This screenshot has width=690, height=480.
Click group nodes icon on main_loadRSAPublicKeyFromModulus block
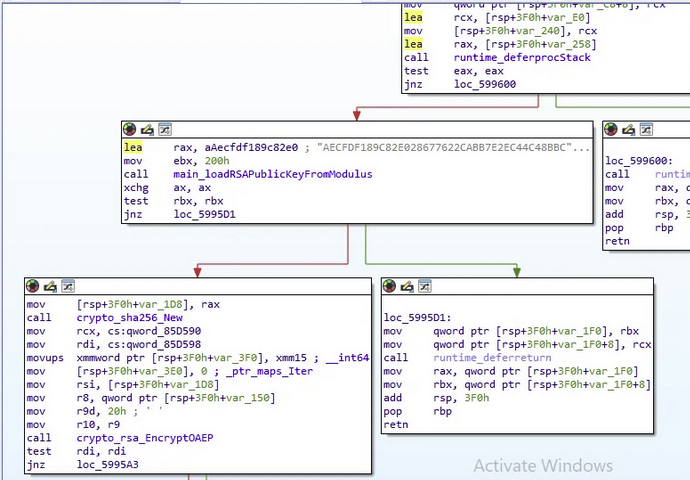(x=165, y=130)
